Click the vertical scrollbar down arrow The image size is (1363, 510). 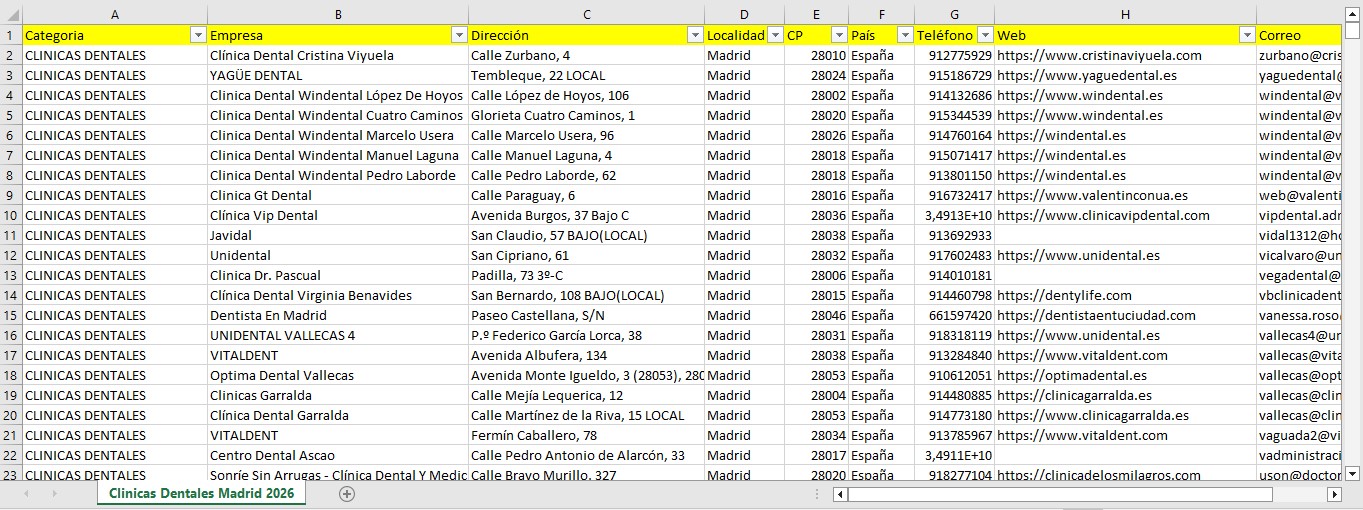pos(1353,474)
